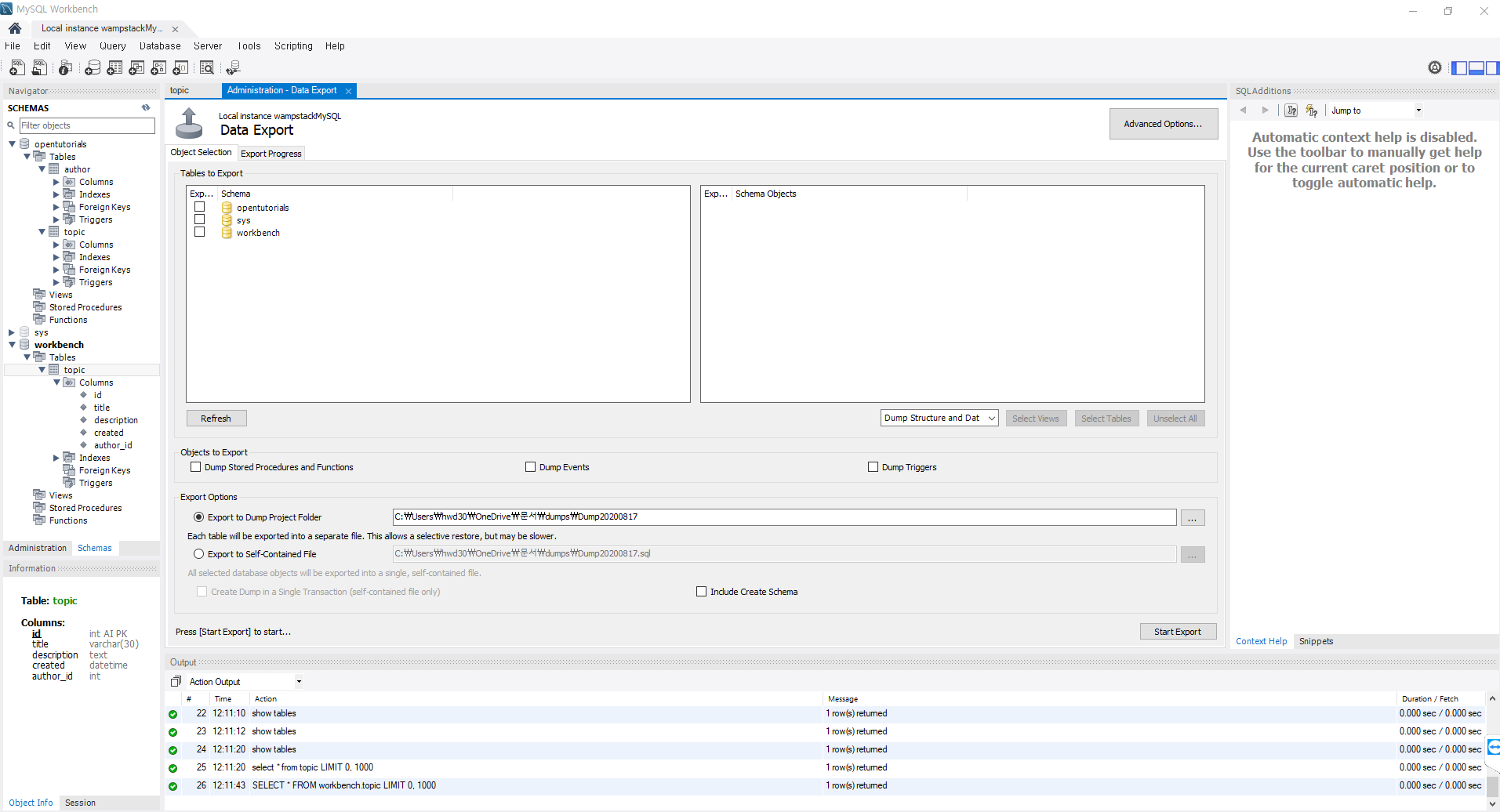The image size is (1500, 812).
Task: Enable the Dump Events checkbox
Action: [x=530, y=467]
